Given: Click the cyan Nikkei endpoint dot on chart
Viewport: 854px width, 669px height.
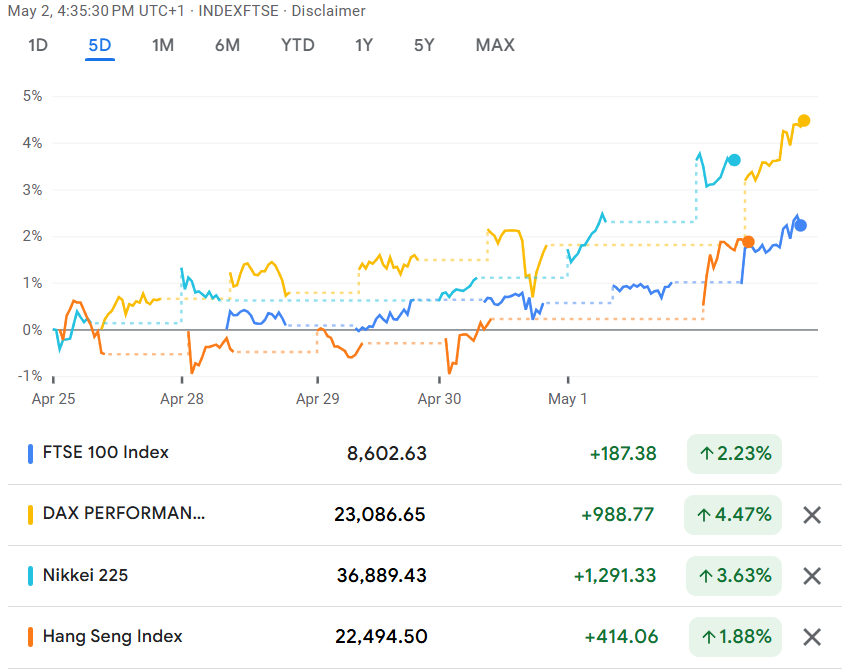Looking at the screenshot, I should (734, 160).
